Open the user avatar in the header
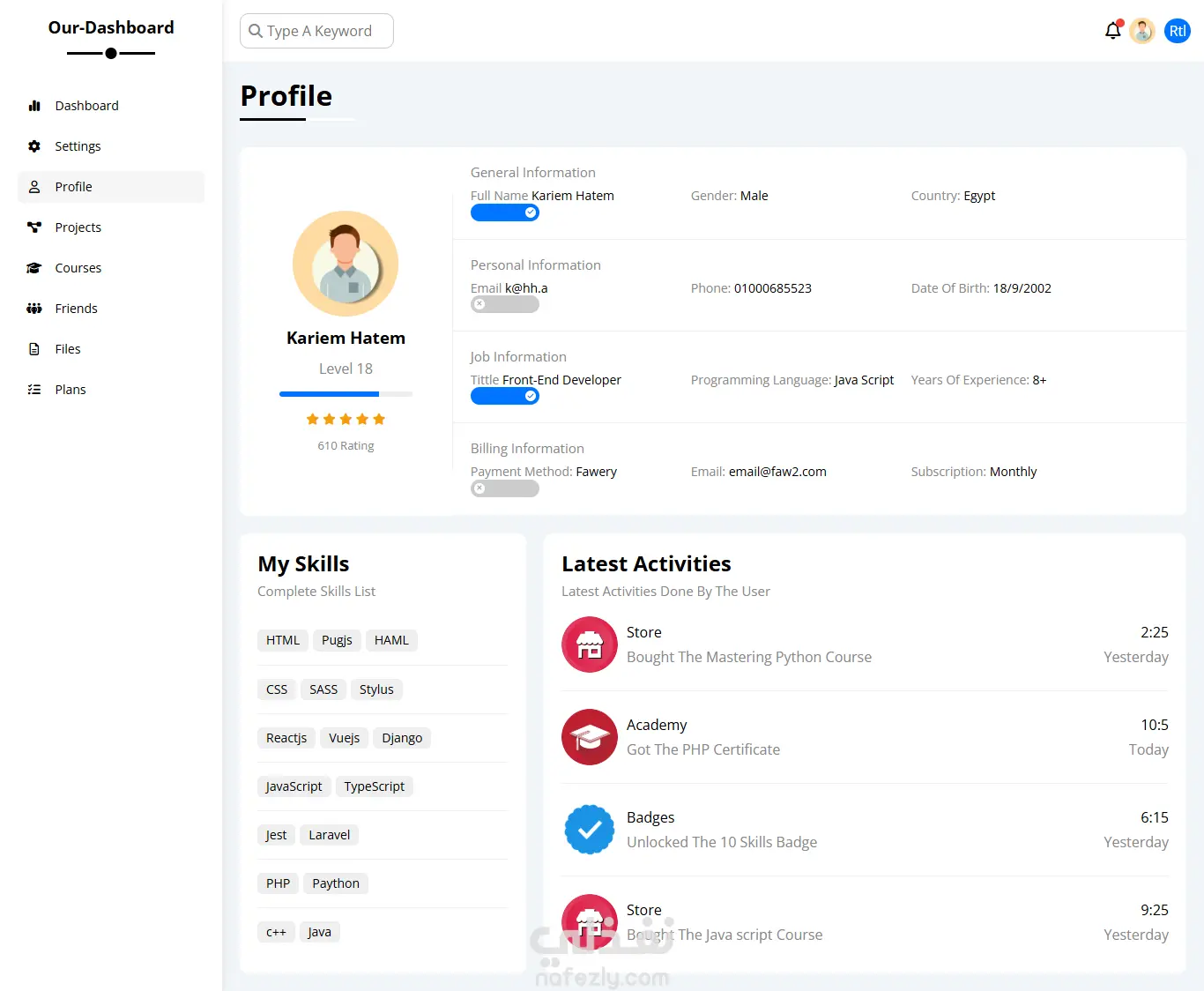The image size is (1204, 991). tap(1142, 32)
